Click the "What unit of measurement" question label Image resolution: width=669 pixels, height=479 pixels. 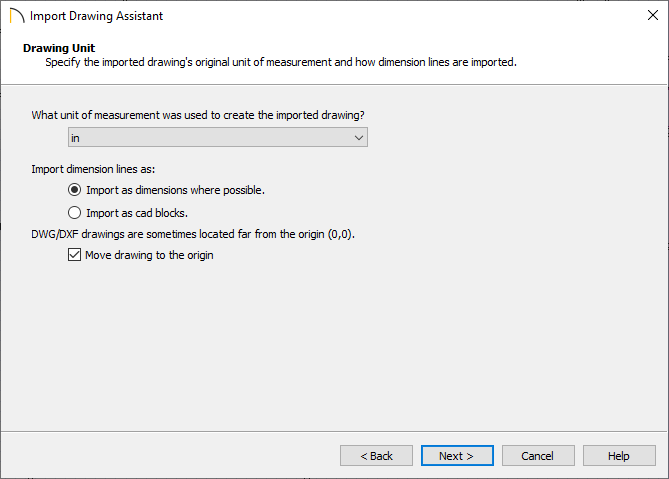pyautogui.click(x=198, y=115)
